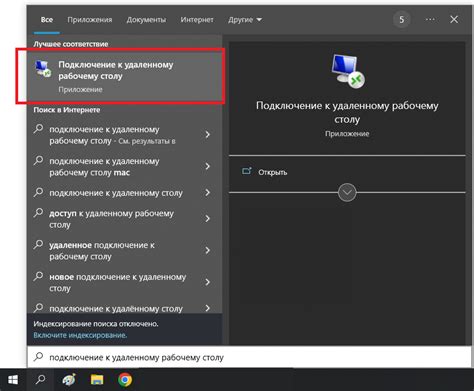Switch to the Все tab
The image size is (474, 391).
click(47, 20)
